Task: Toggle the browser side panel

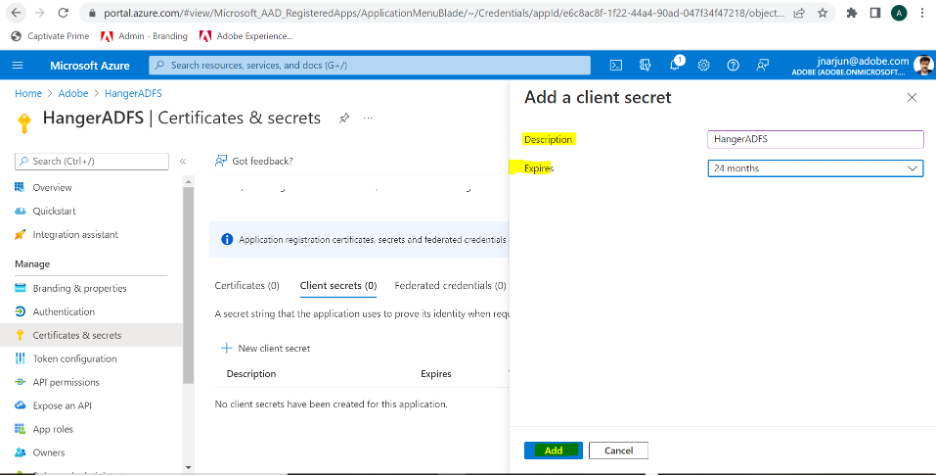Action: 875,13
